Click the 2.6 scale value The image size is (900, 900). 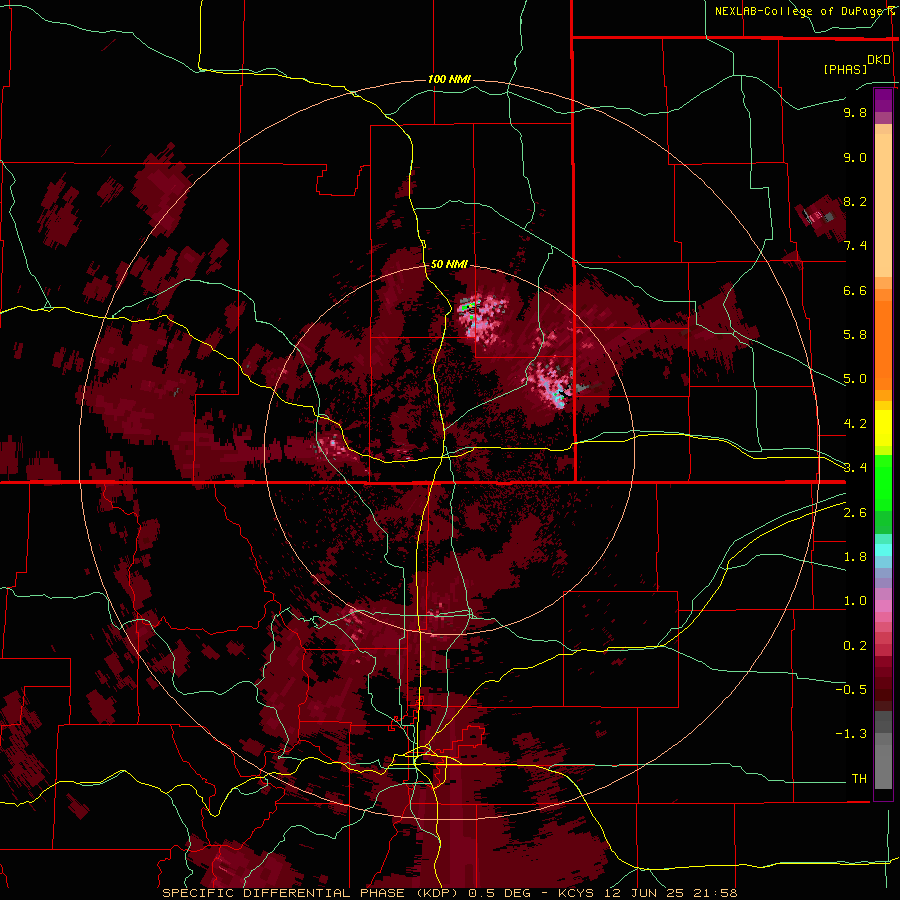(855, 513)
